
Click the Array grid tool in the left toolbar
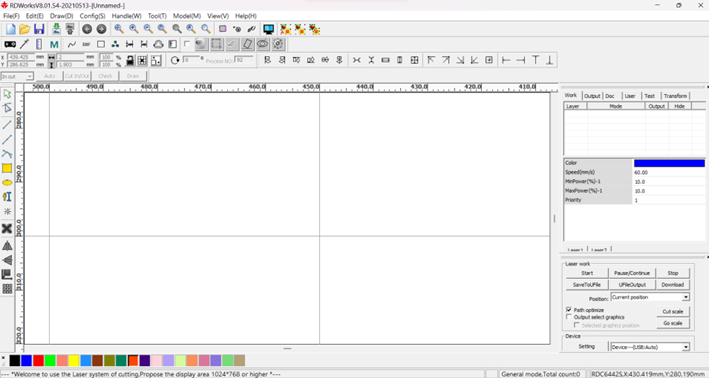click(7, 289)
